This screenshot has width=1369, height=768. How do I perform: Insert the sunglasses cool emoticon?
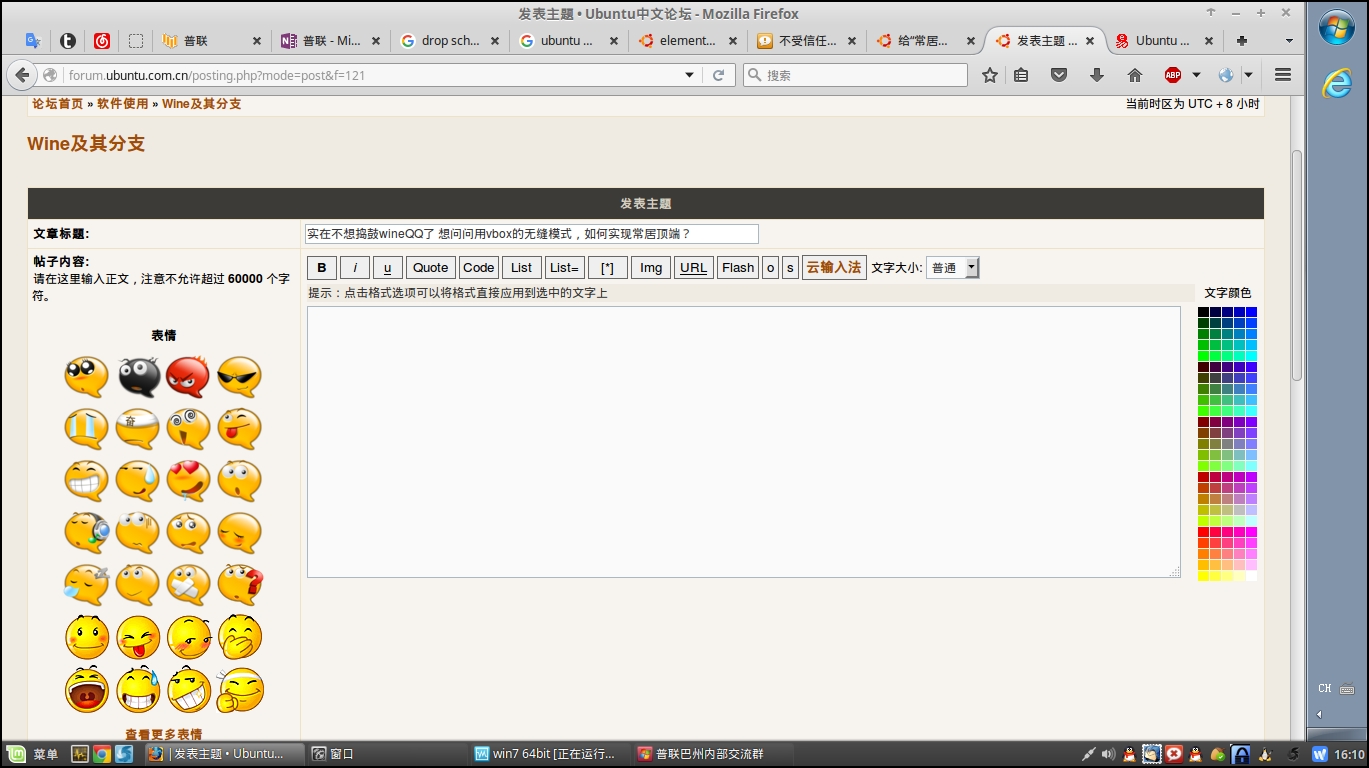[x=239, y=377]
